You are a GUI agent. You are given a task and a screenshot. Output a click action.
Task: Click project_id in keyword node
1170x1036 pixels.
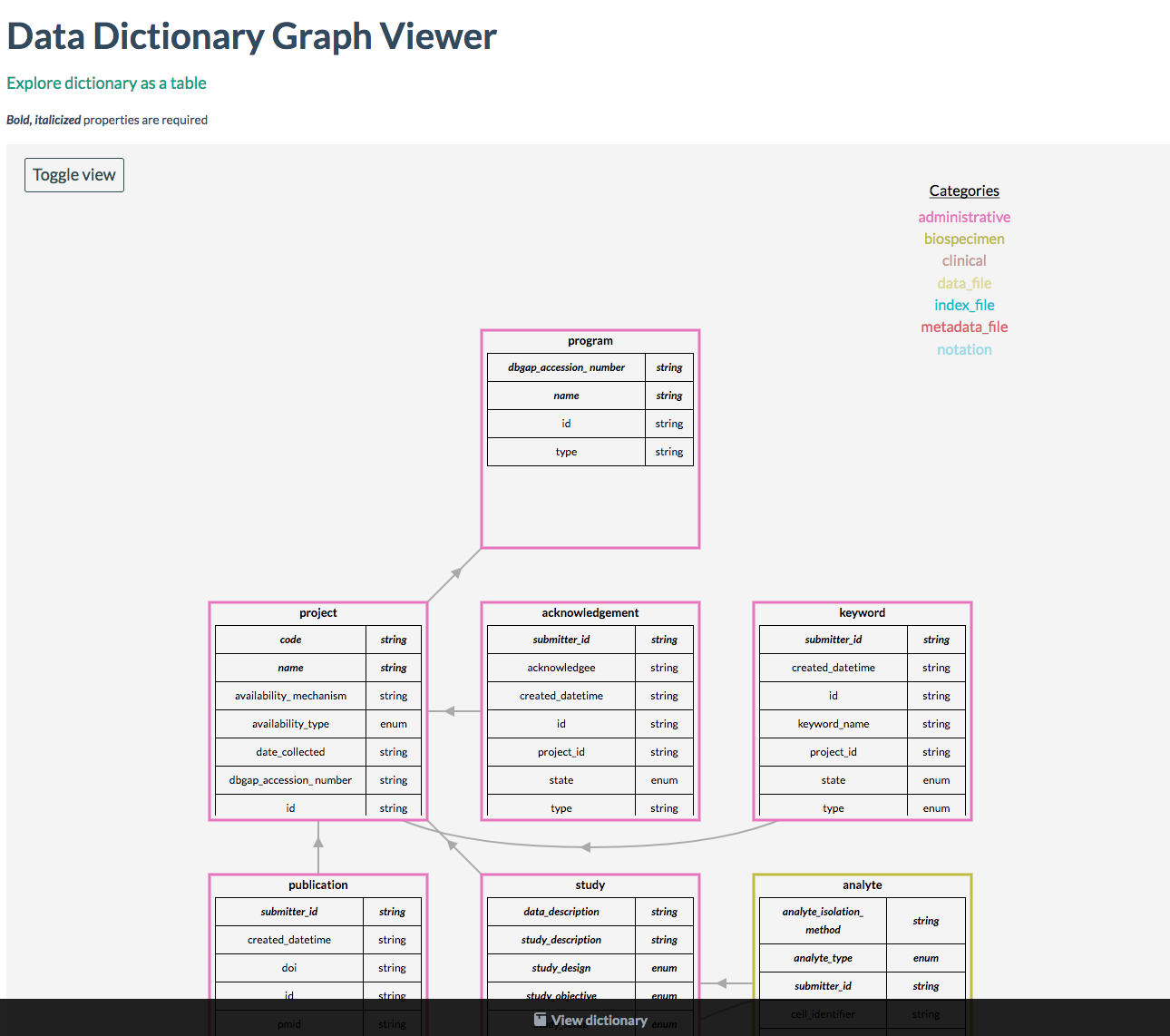pyautogui.click(x=834, y=752)
